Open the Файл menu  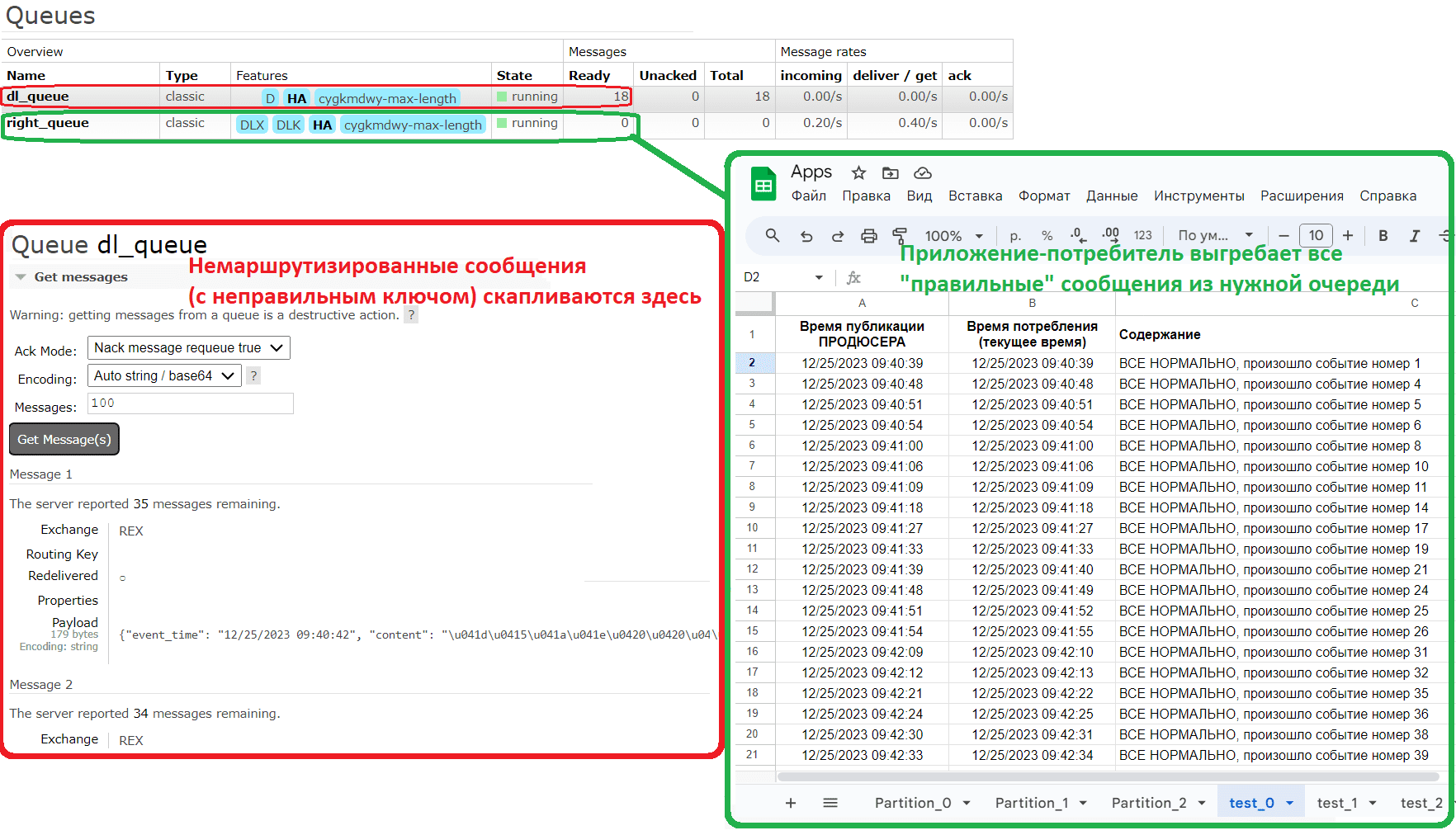tap(808, 196)
